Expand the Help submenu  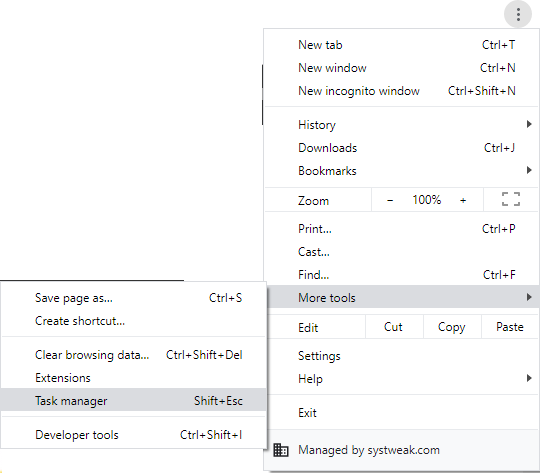[x=403, y=379]
